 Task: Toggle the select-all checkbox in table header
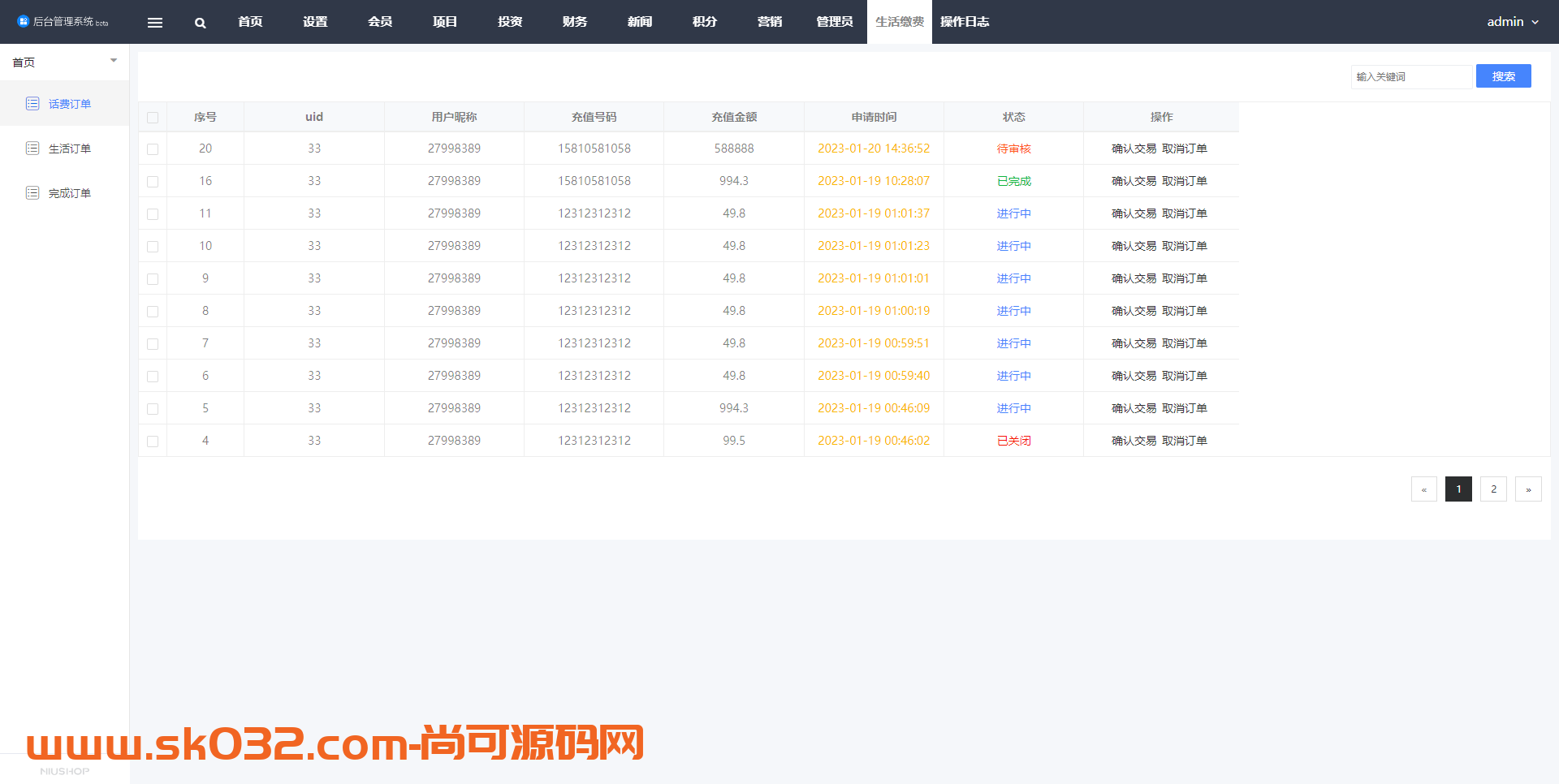pos(153,118)
